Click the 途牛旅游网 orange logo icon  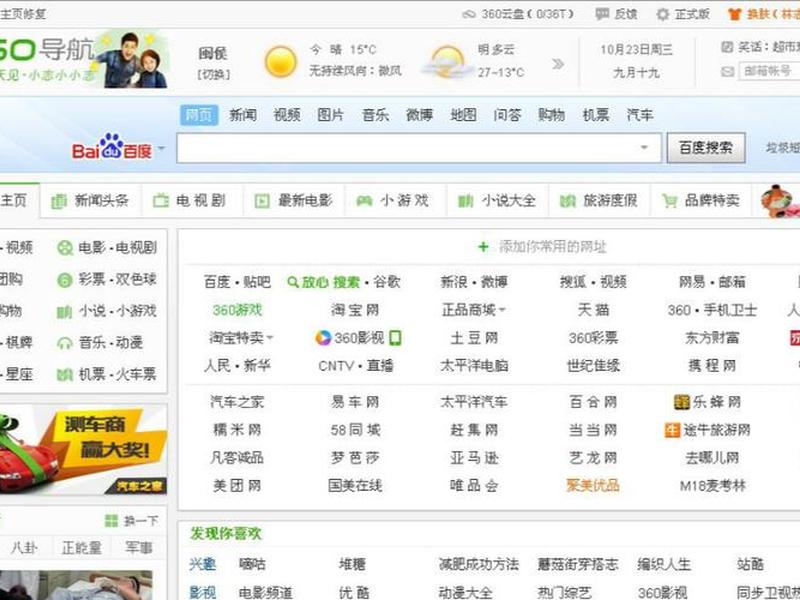click(672, 430)
